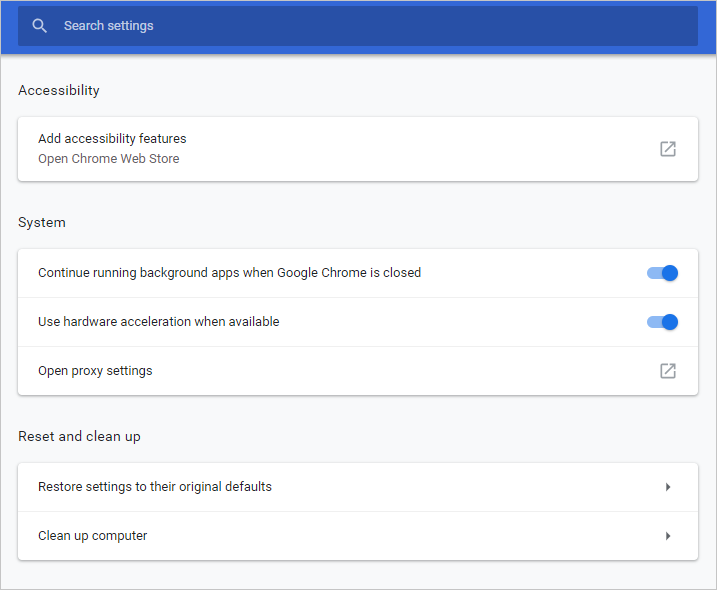The image size is (717, 590).
Task: Select the Clean up computer entry
Action: (x=92, y=536)
